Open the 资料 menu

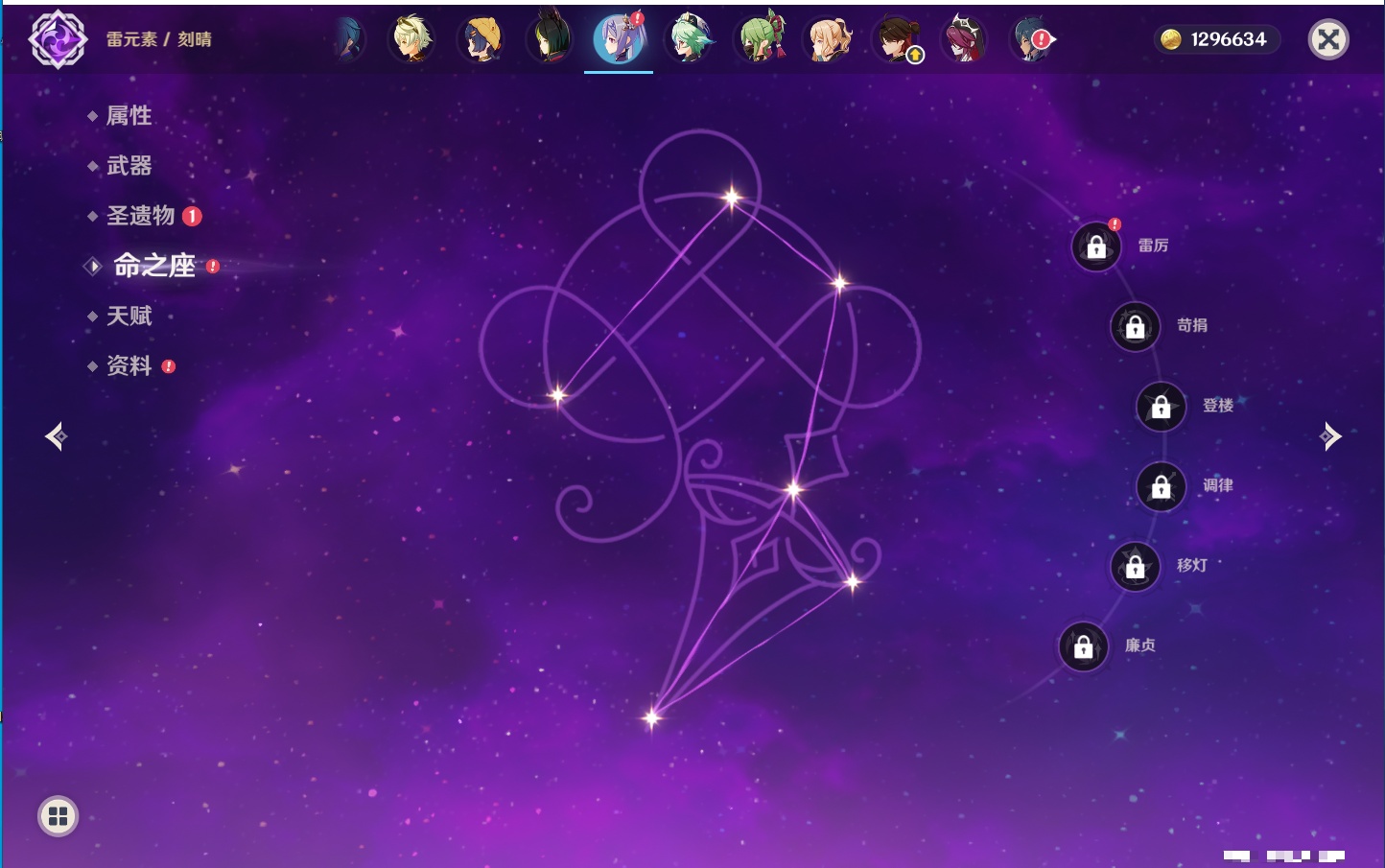(x=131, y=365)
